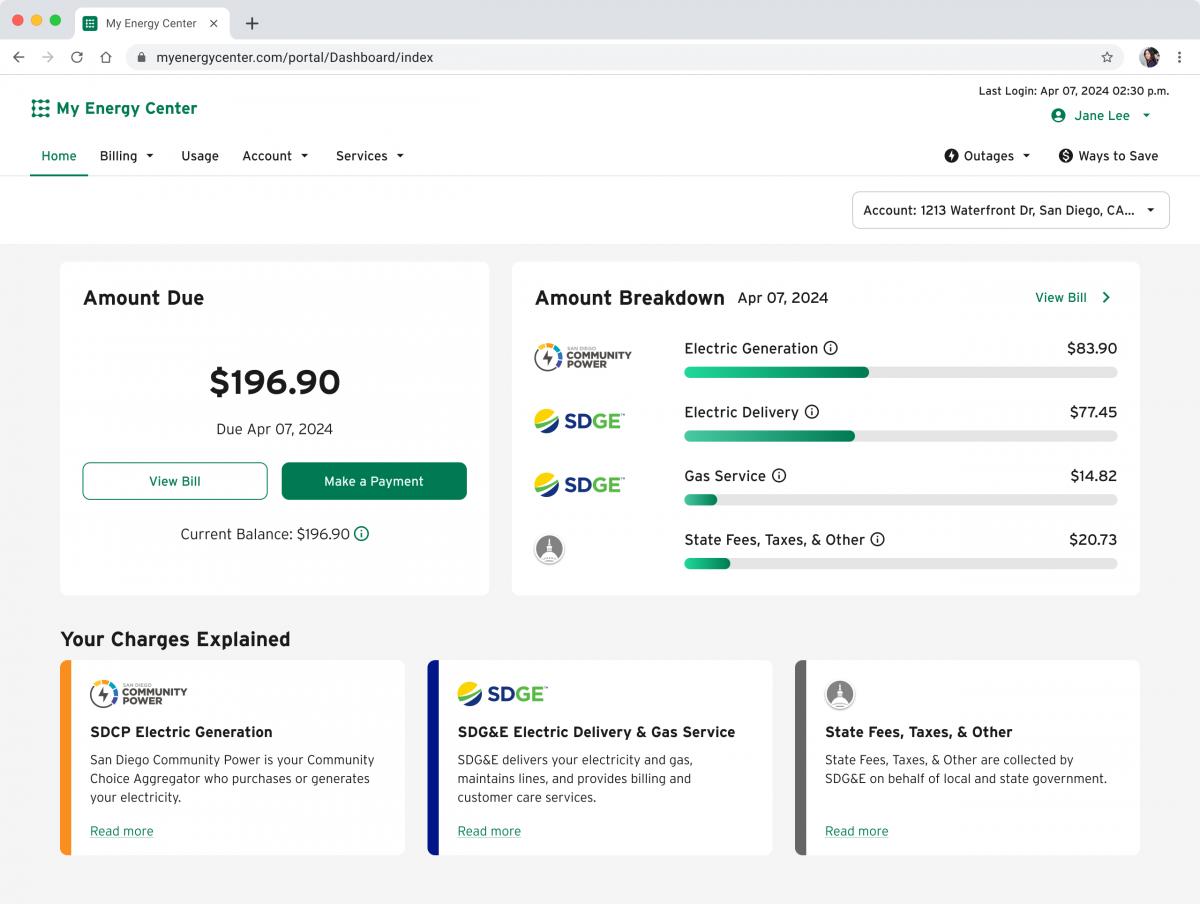Reload the page in browser
Screen dimensions: 1200x904
(x=77, y=57)
